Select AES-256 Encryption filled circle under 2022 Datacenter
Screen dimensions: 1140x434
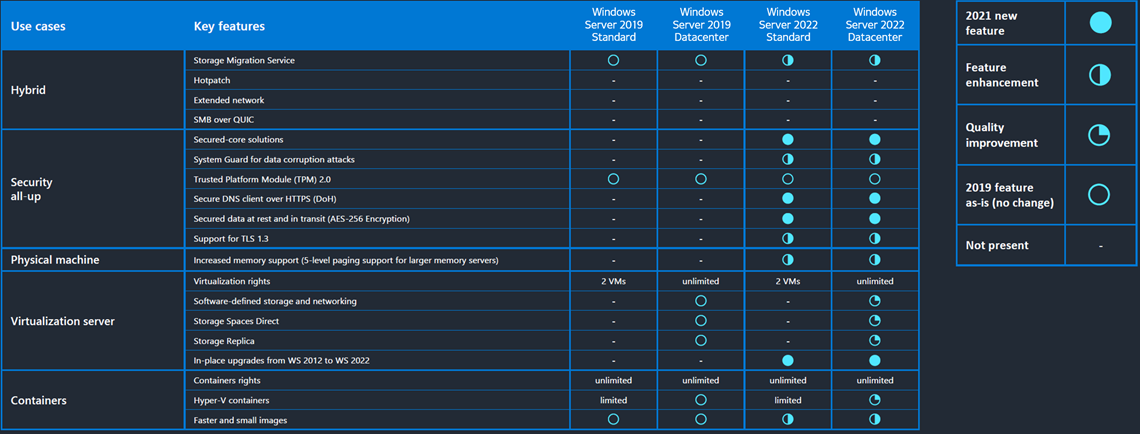pyautogui.click(x=875, y=218)
